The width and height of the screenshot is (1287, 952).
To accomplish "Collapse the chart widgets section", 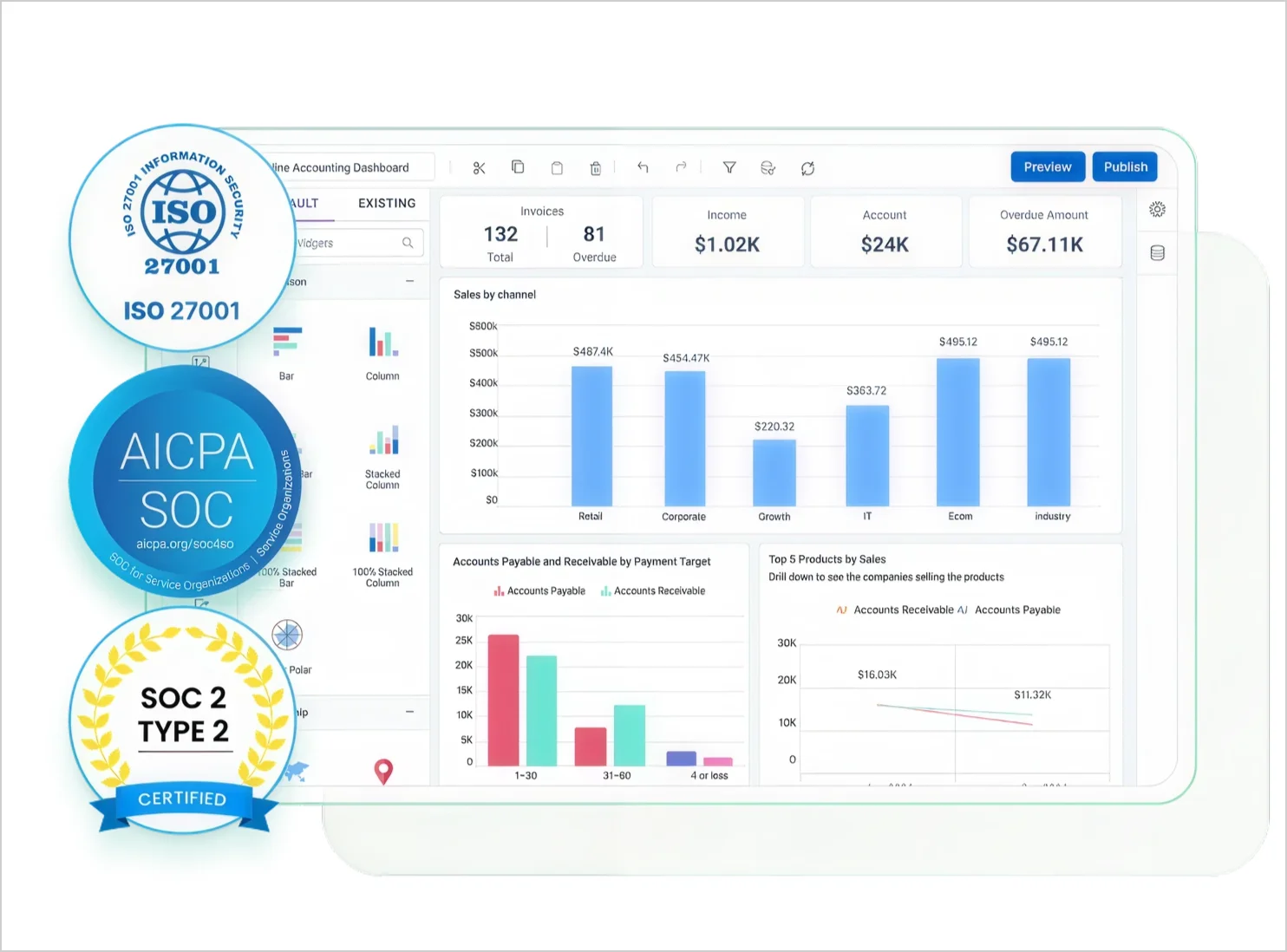I will tap(410, 282).
